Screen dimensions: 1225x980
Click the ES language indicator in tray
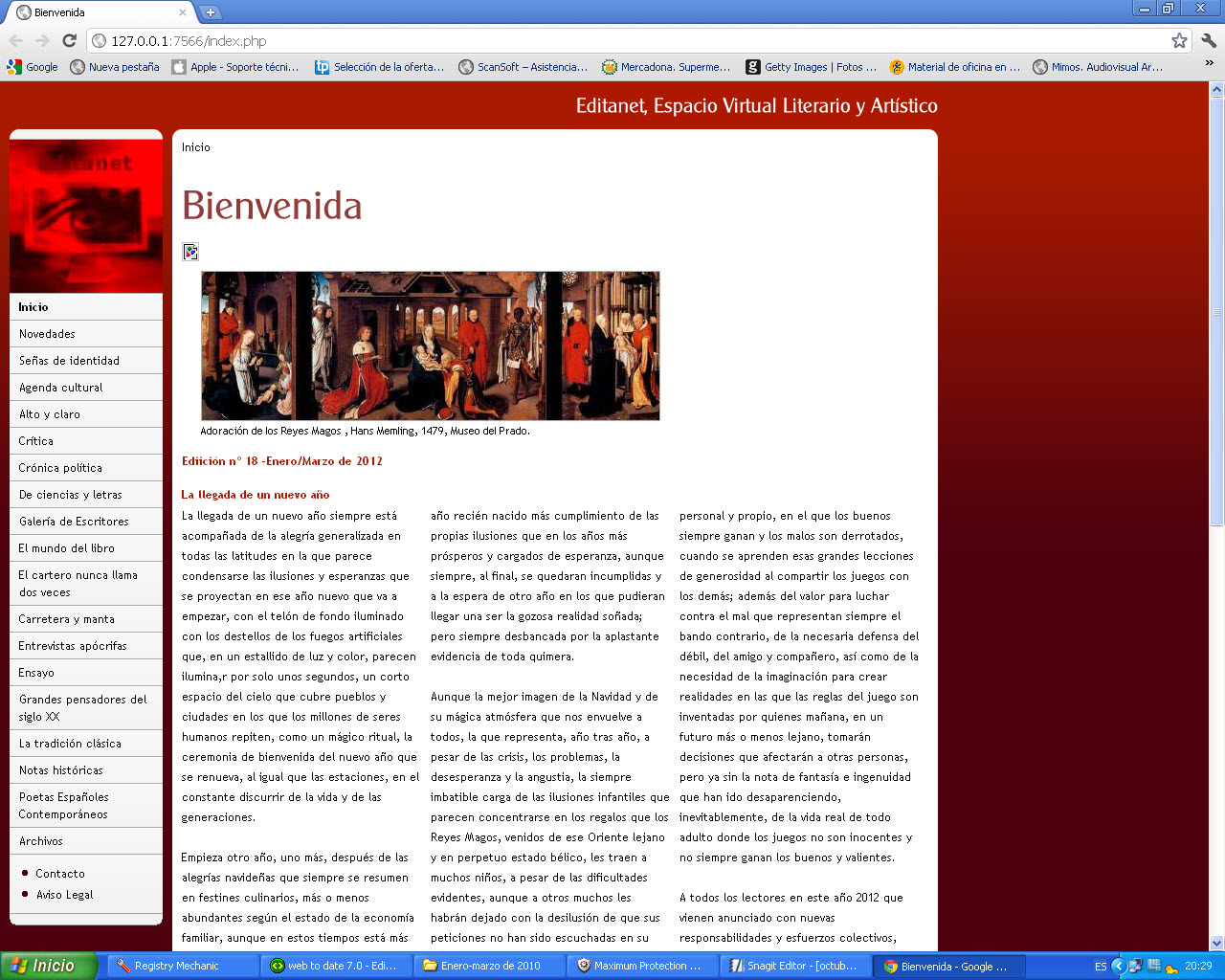(x=1101, y=967)
